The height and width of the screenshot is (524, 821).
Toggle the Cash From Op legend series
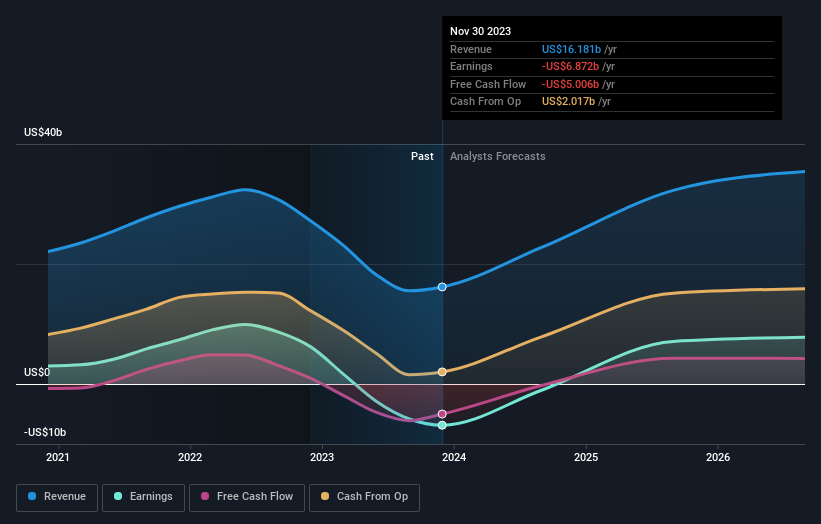(364, 497)
